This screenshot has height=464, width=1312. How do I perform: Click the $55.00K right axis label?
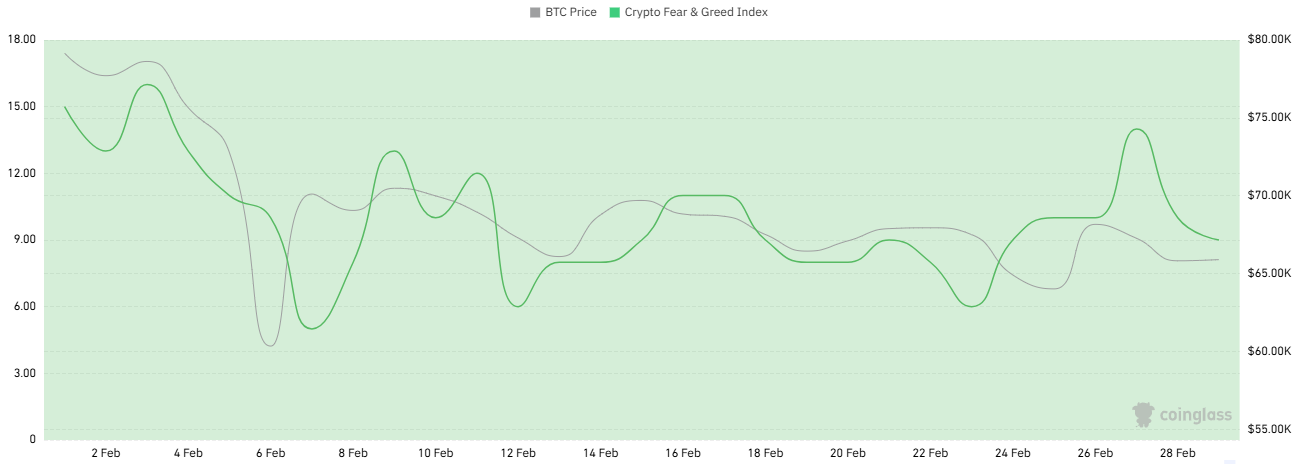click(1270, 429)
